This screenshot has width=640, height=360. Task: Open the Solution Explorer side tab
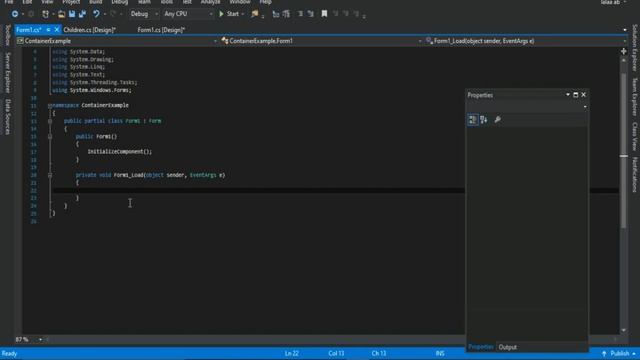[635, 48]
